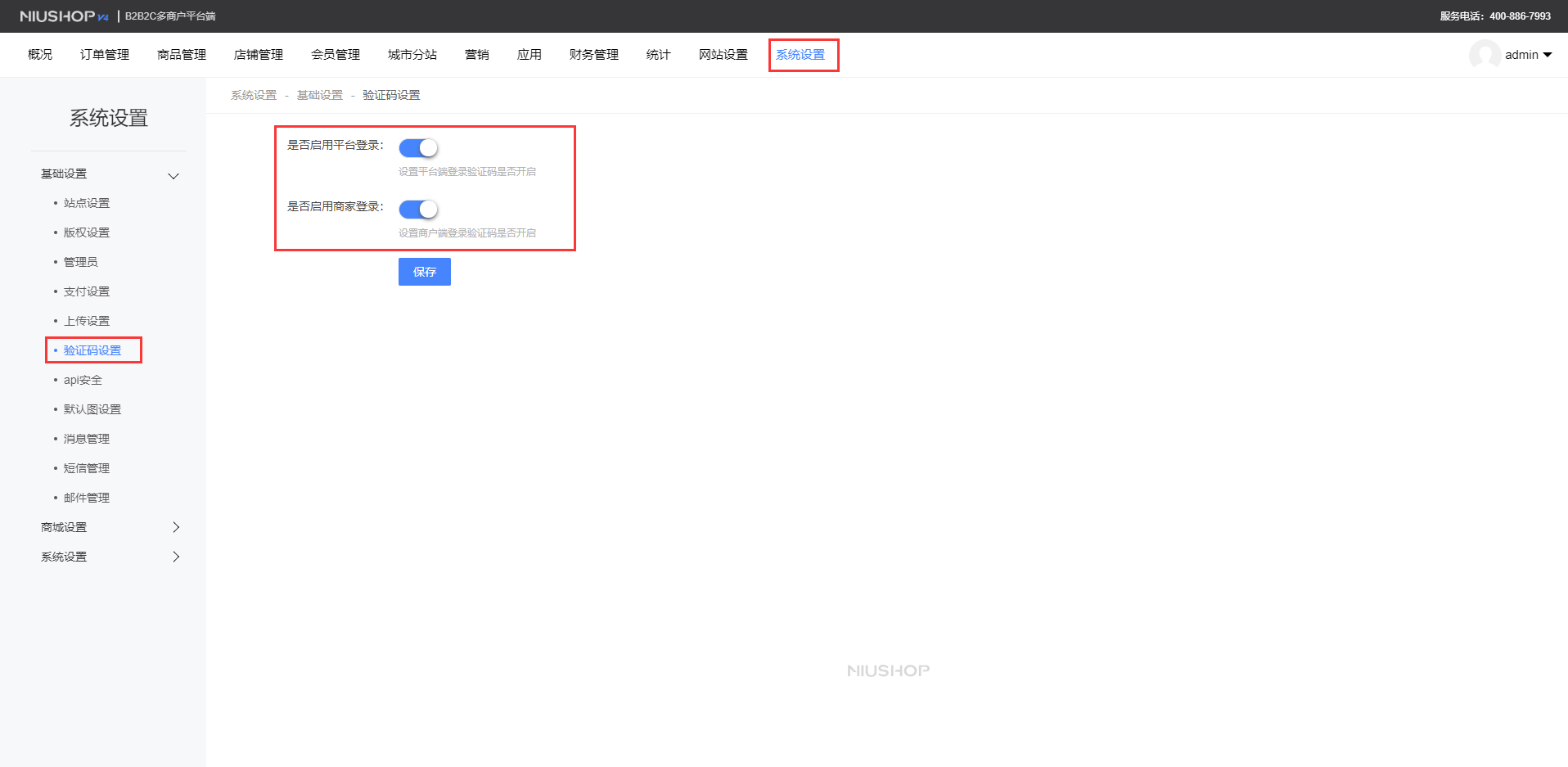Open api安全 in the sidebar

click(83, 380)
